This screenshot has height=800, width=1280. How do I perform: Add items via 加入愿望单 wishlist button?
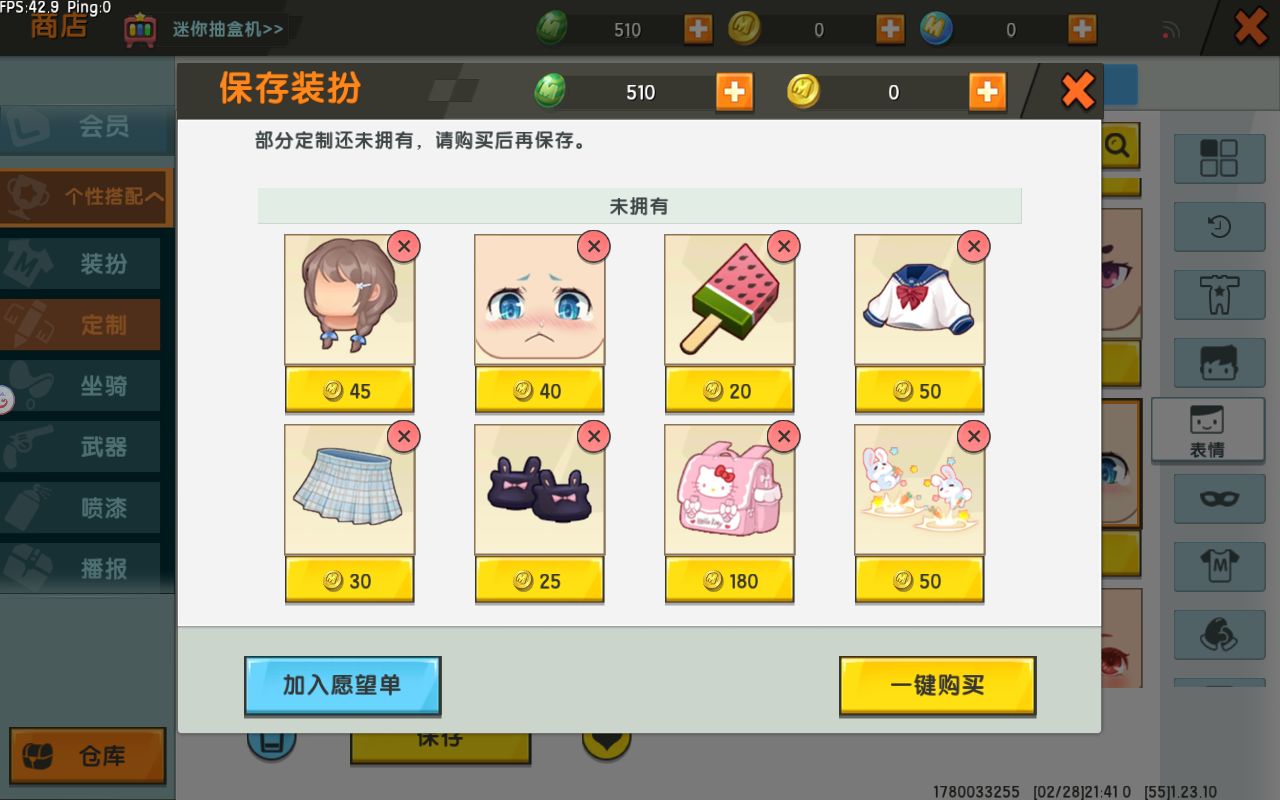[x=342, y=685]
